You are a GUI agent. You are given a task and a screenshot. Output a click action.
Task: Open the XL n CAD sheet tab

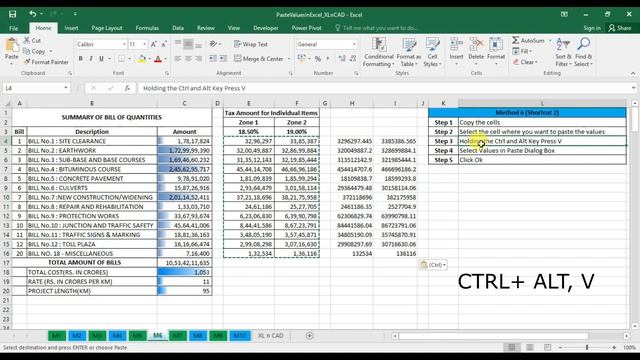coord(270,336)
